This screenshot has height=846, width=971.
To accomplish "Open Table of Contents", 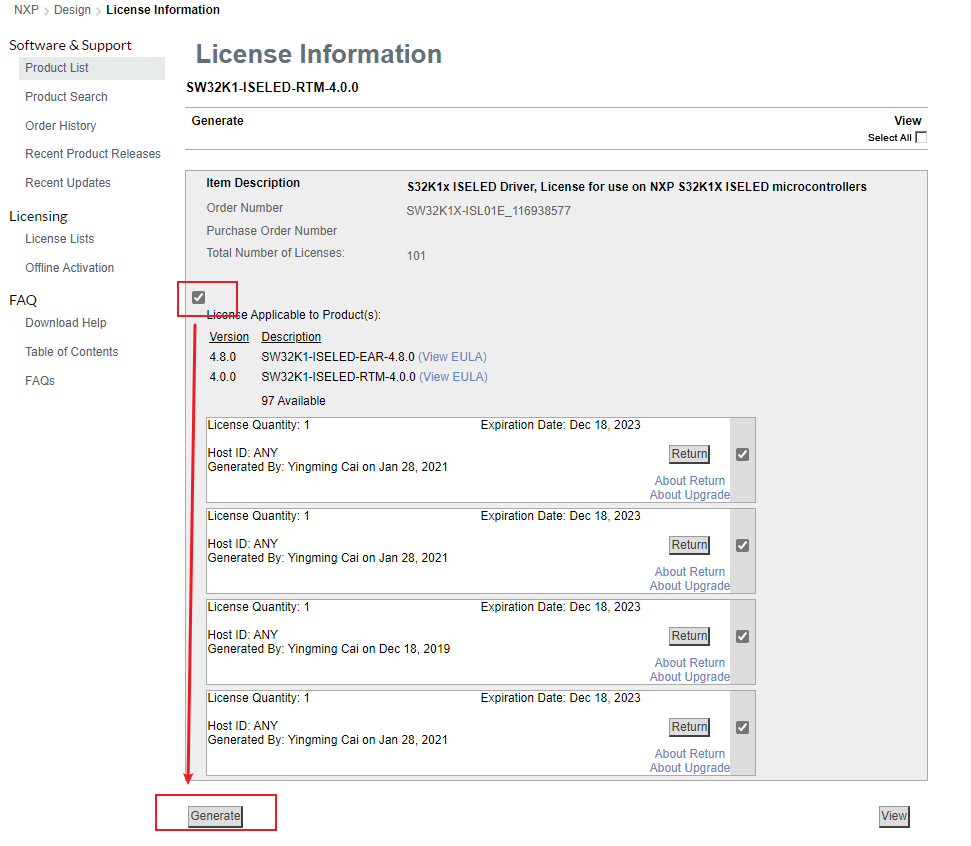I will [72, 352].
